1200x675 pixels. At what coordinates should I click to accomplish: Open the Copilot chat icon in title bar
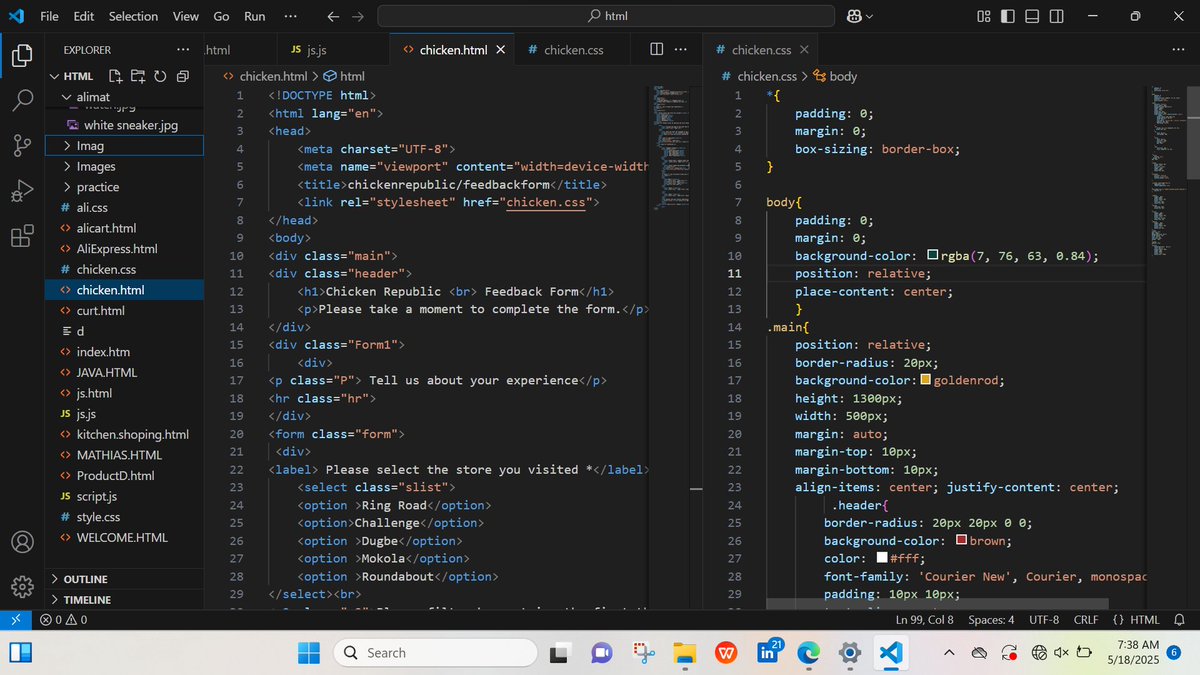[854, 16]
